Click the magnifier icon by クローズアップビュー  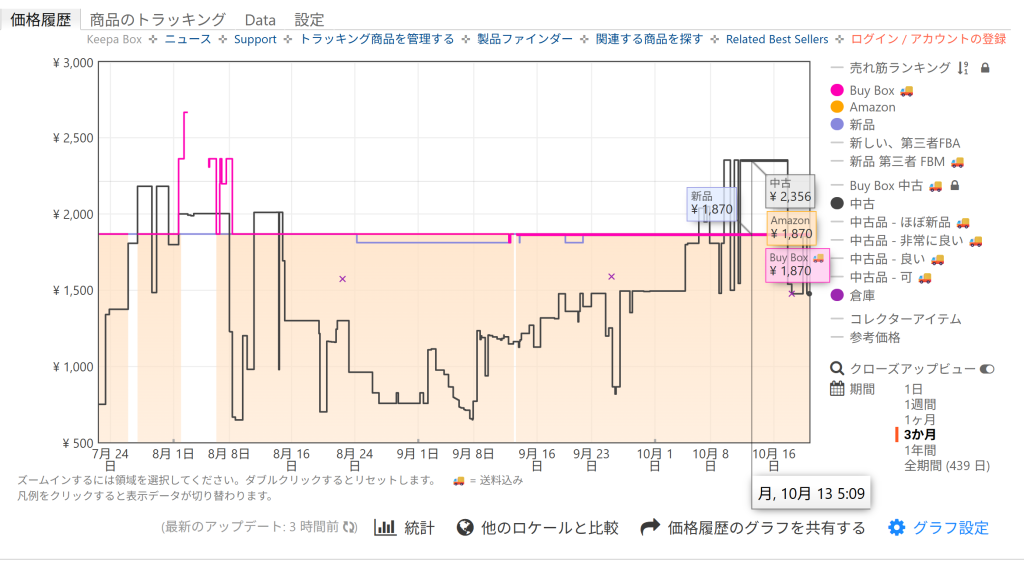pos(837,369)
